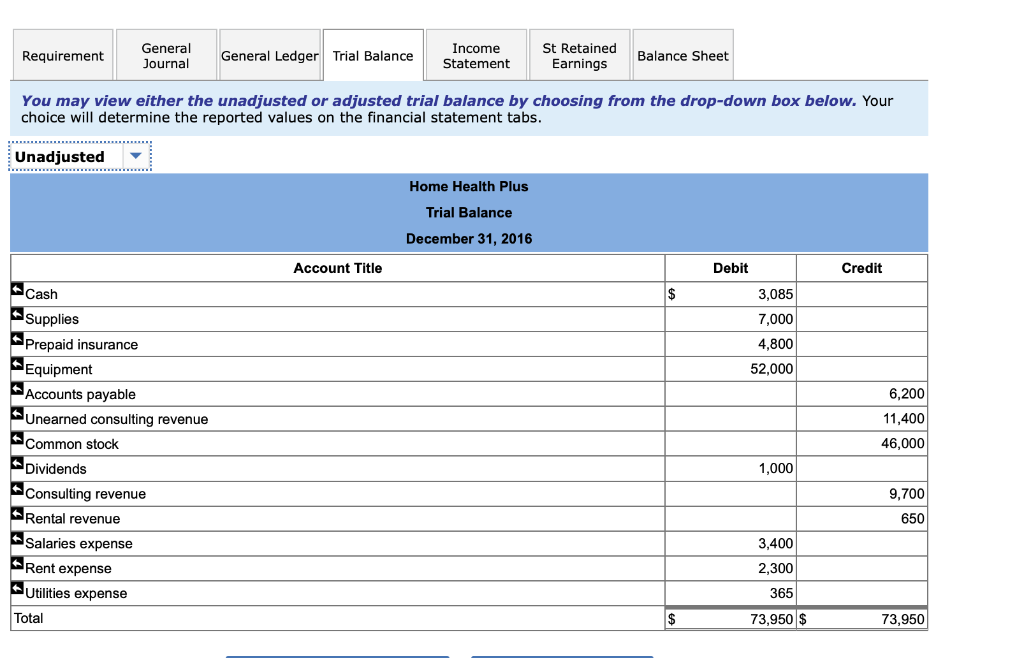
Task: Click the arrow icon next to Equipment
Action: (x=16, y=363)
